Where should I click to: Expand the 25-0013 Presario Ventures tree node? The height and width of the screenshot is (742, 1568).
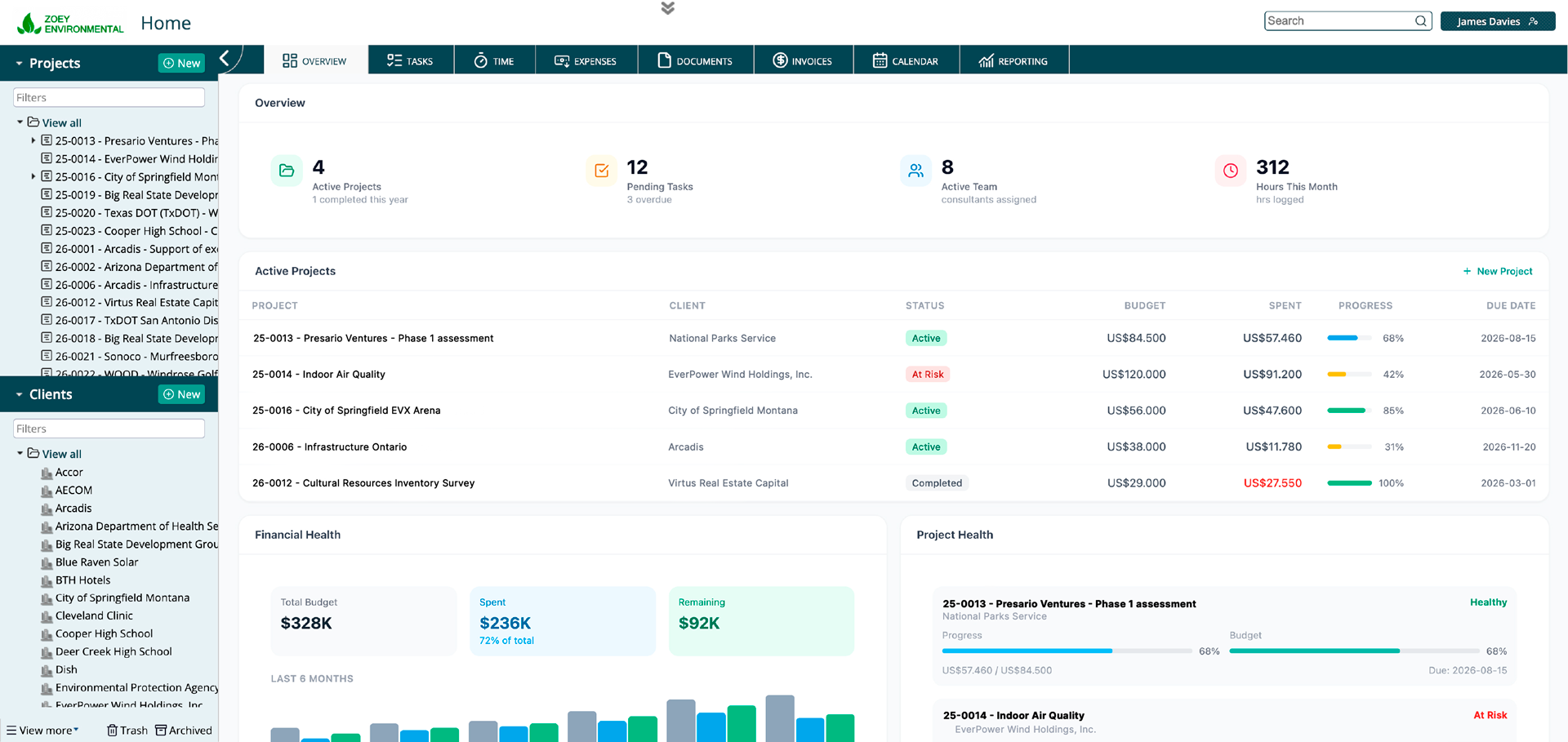(x=33, y=140)
